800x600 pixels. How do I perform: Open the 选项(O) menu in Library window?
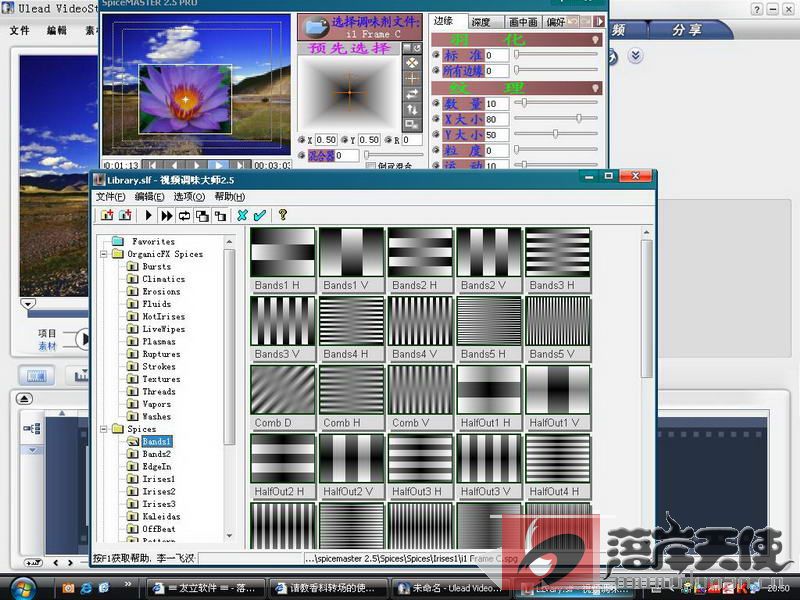click(189, 196)
